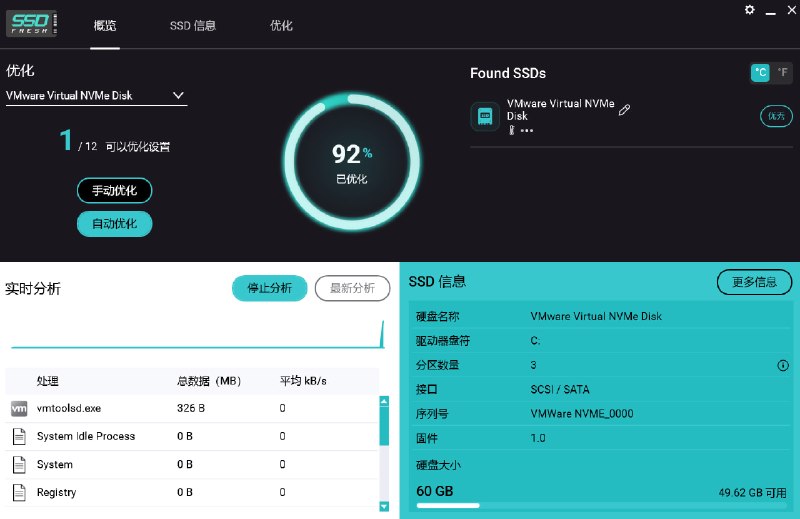800x519 pixels.
Task: Click the 326 B value for vmtoolsd.exe
Action: 191,408
